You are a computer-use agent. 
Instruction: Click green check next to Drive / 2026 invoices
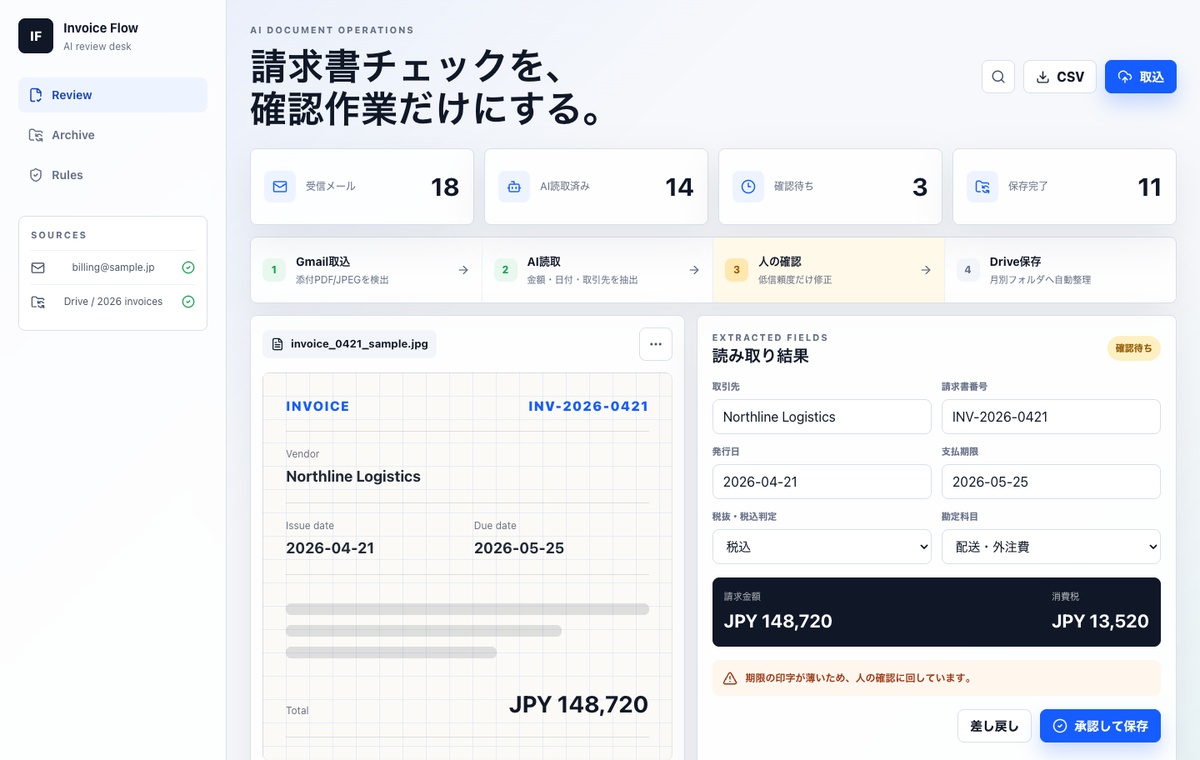click(x=188, y=302)
